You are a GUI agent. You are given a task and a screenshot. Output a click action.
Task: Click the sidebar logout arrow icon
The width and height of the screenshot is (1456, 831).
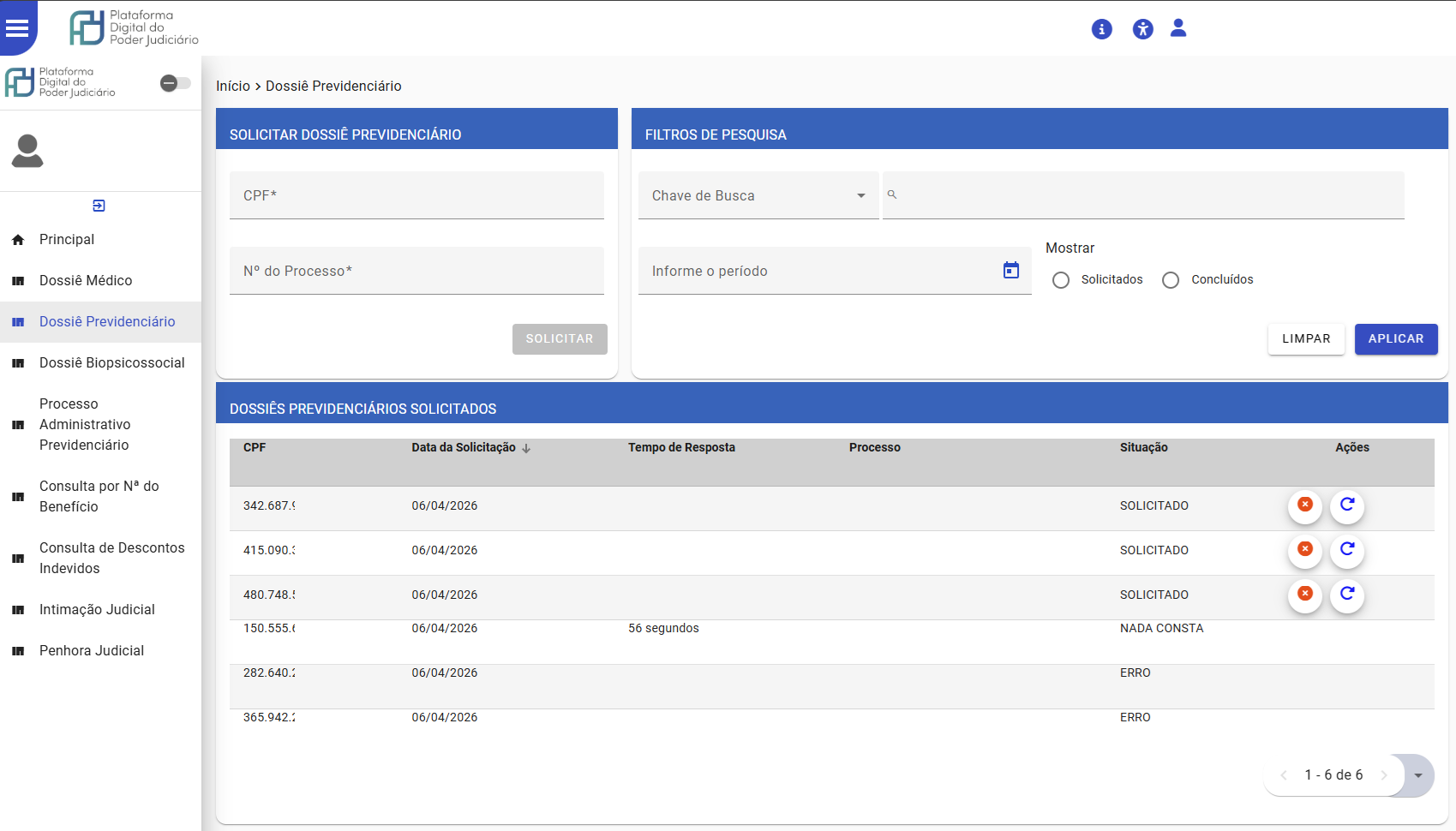[x=99, y=206]
